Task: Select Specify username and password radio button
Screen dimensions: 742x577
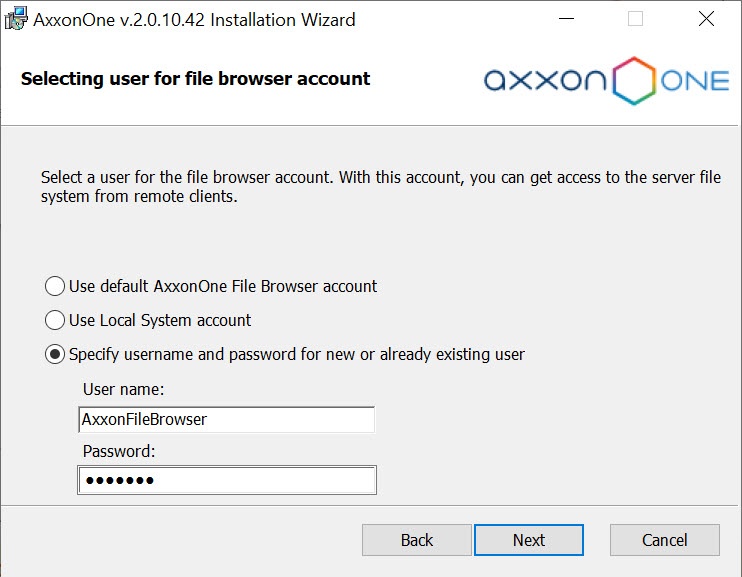Action: coord(55,354)
